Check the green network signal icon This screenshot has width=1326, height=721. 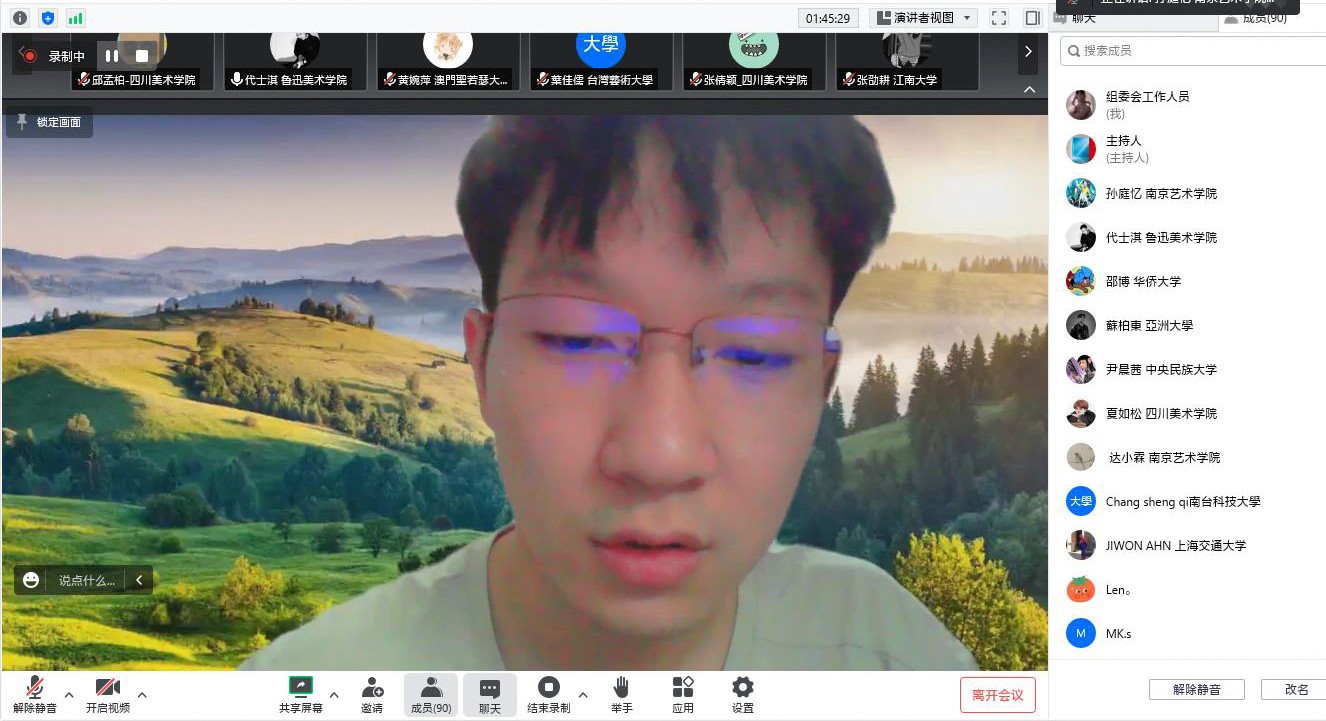pos(76,18)
